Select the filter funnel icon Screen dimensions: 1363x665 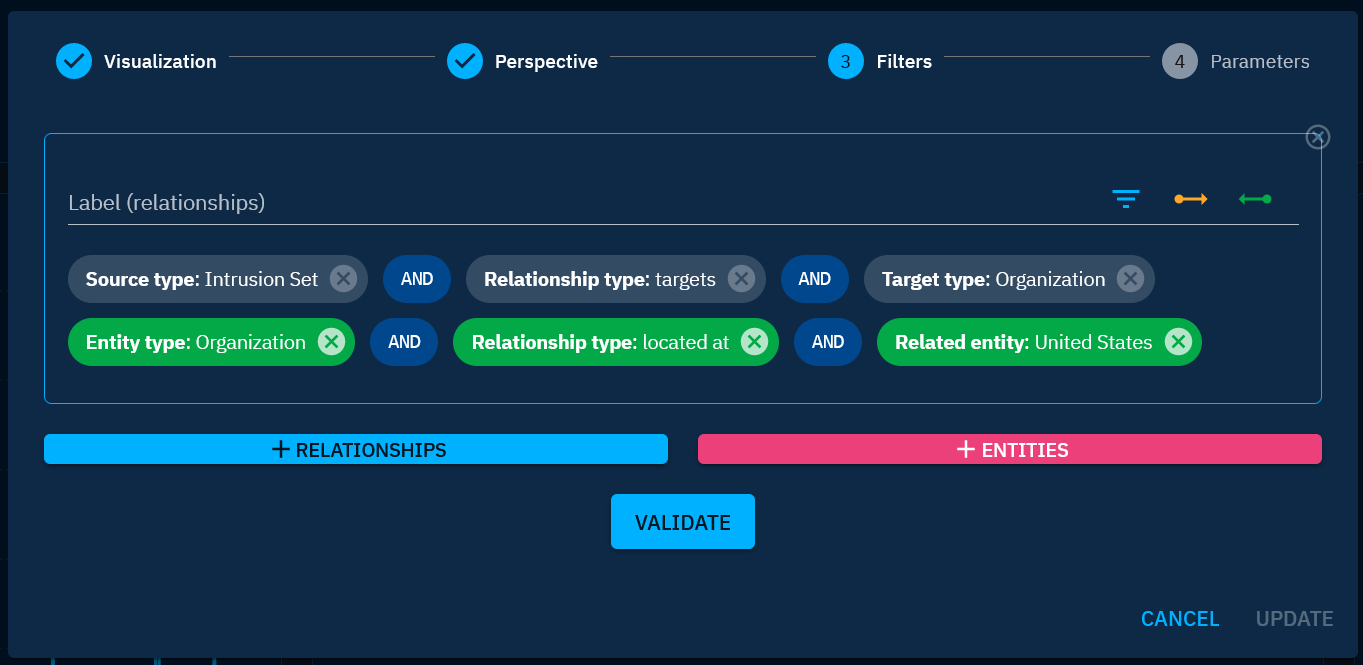(x=1126, y=199)
